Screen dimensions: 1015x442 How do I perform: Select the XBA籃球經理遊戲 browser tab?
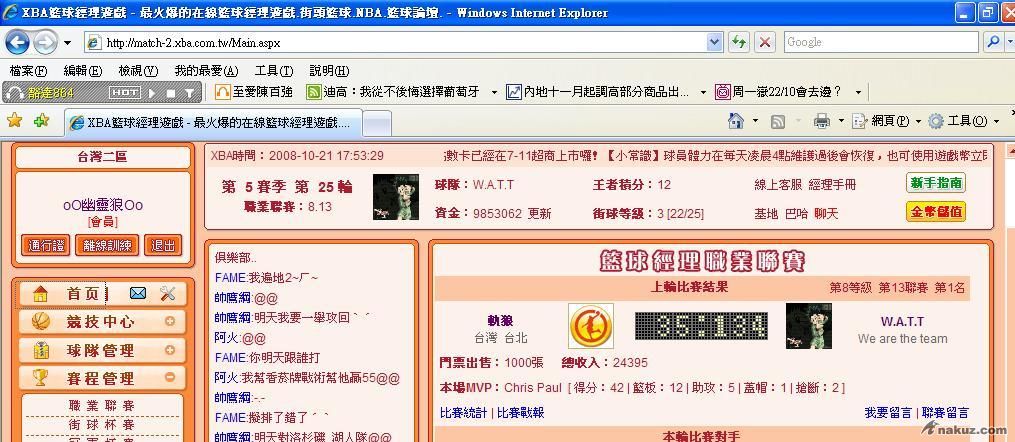click(212, 122)
